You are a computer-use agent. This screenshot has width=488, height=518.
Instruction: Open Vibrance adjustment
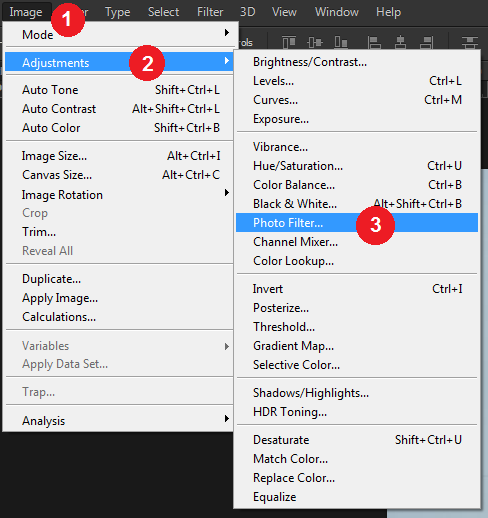[x=357, y=147]
